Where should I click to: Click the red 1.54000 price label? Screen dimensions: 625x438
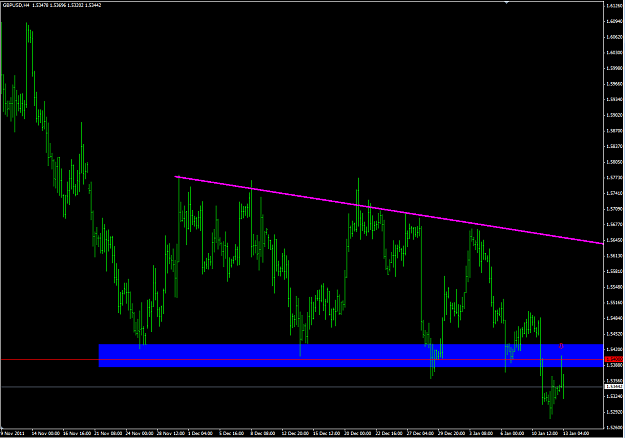pos(614,359)
